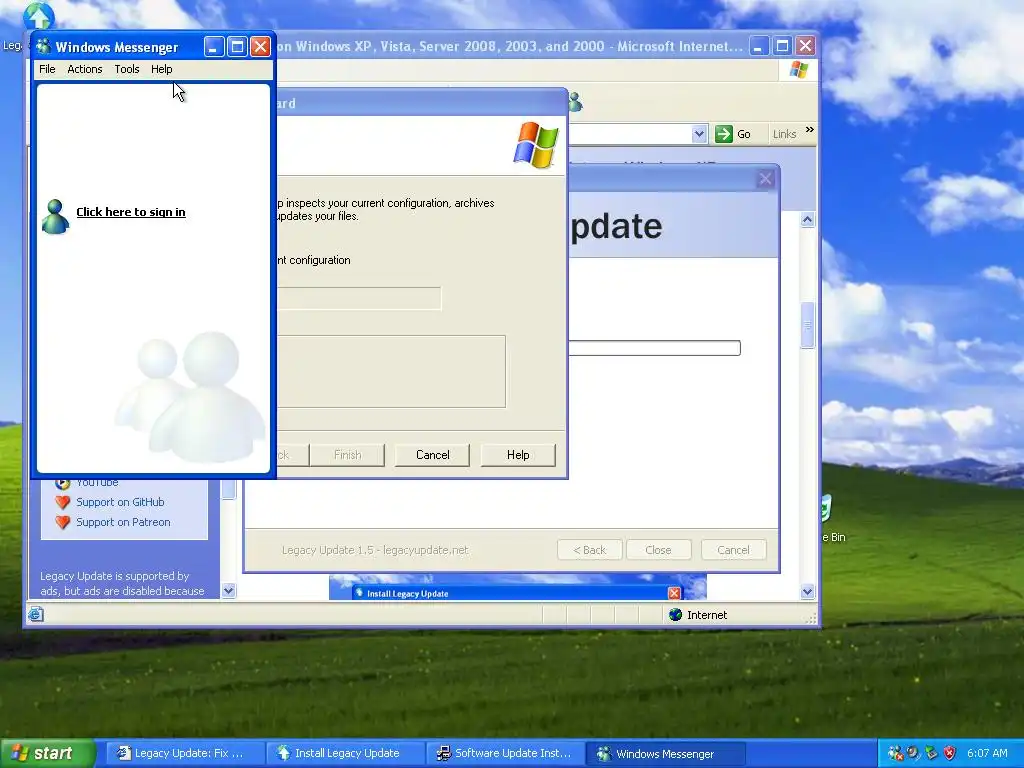Viewport: 1024px width, 768px height.
Task: Click the Close button in Legacy Update installer
Action: pyautogui.click(x=658, y=550)
